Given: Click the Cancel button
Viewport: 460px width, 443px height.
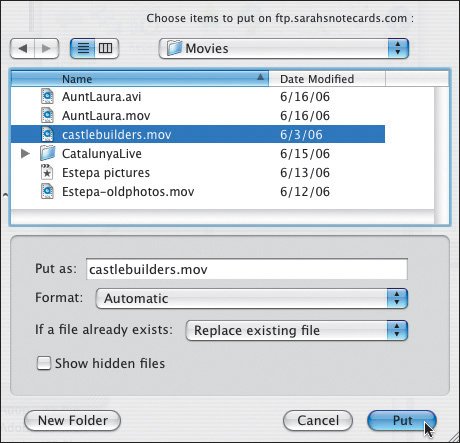Looking at the screenshot, I should (318, 420).
